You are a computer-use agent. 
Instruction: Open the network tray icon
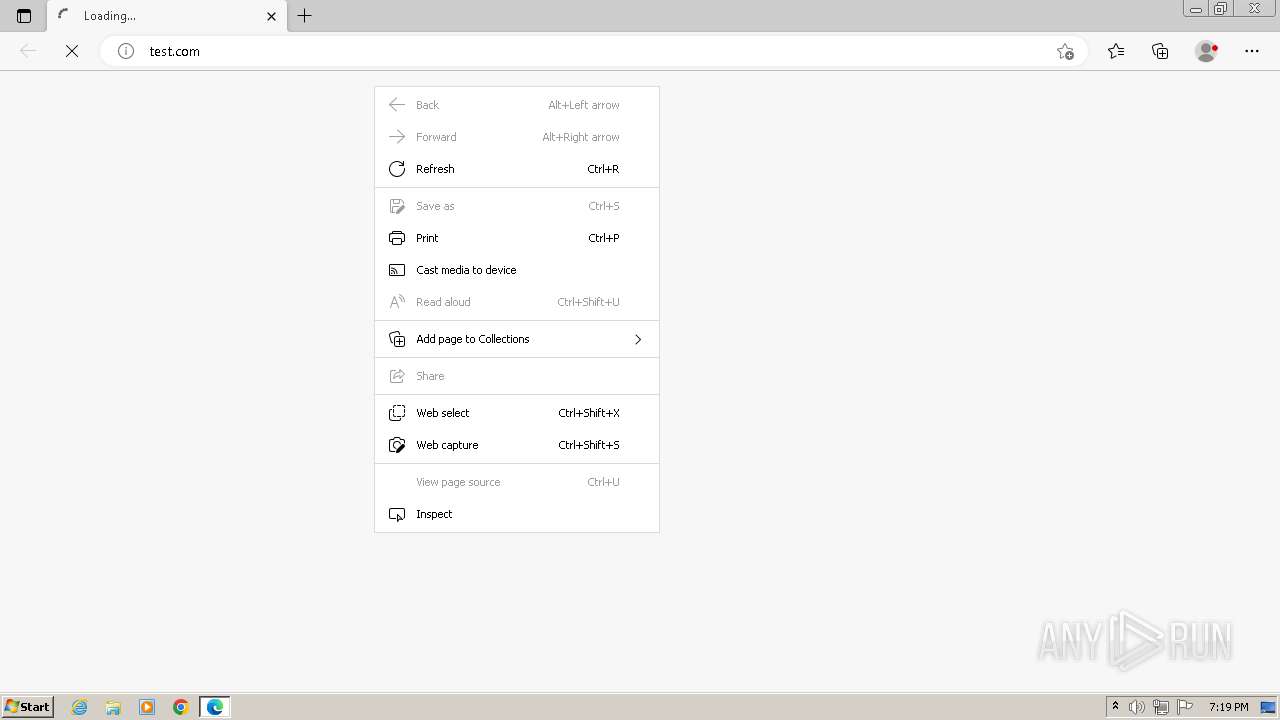1161,707
